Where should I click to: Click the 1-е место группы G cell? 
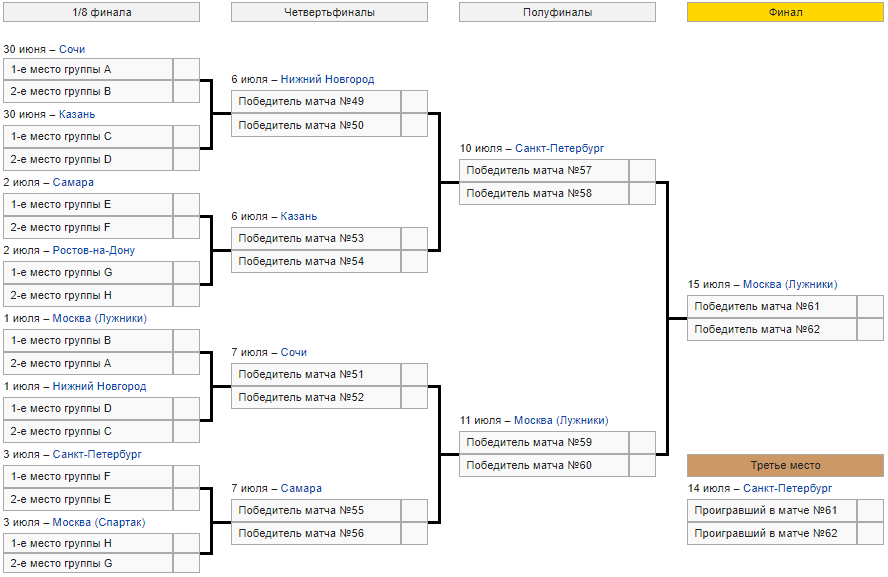point(88,272)
